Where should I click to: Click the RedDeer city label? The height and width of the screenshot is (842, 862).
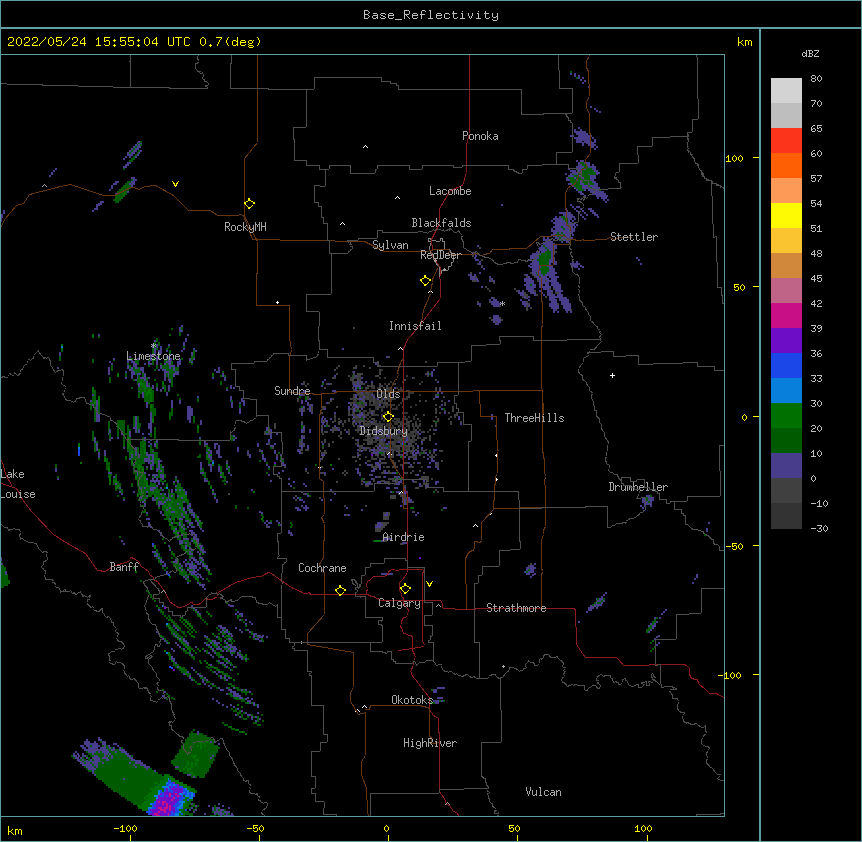[x=440, y=255]
